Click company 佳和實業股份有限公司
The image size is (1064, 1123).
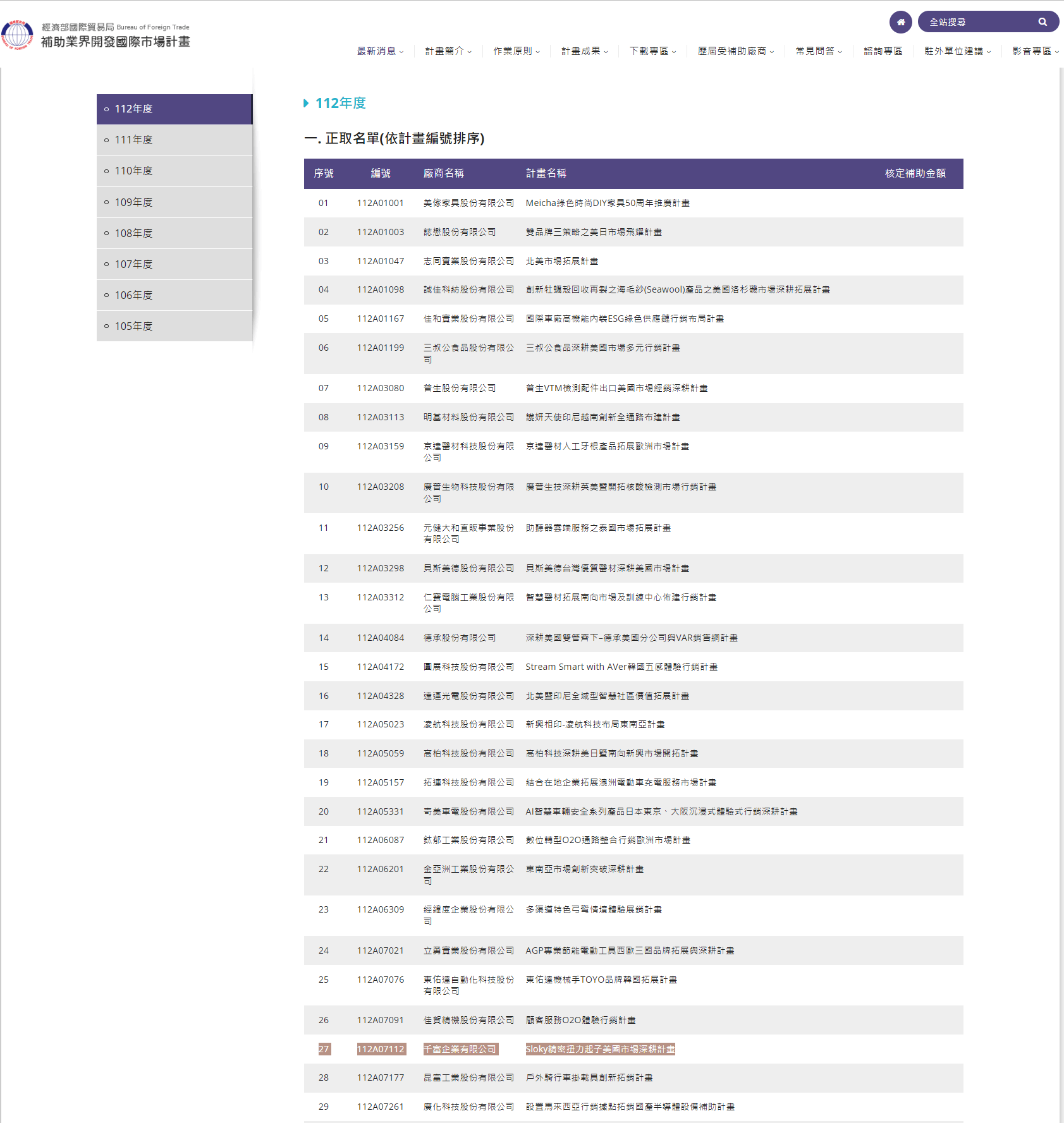coord(469,319)
